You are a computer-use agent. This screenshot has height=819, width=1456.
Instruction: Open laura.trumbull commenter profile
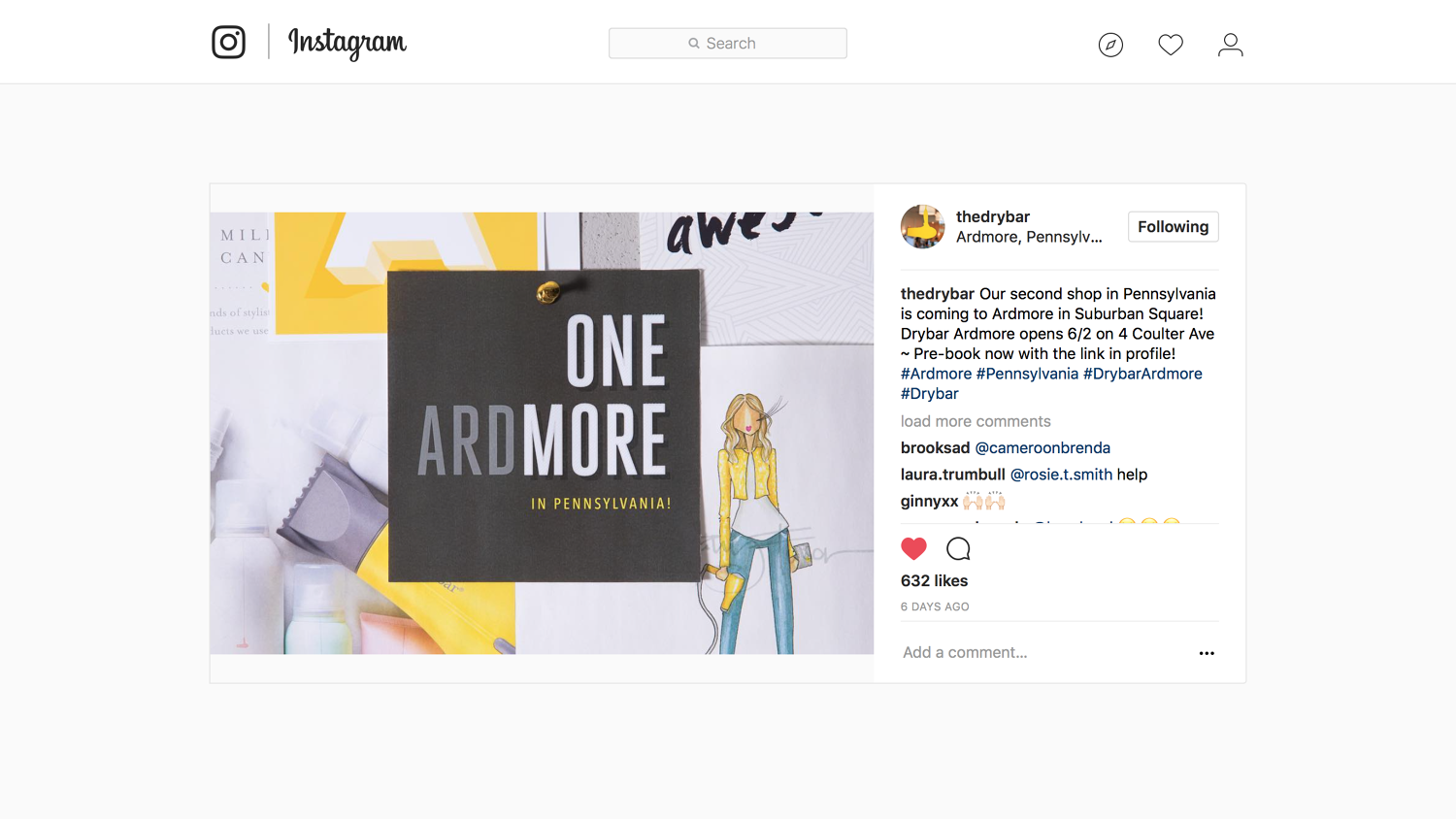click(953, 475)
